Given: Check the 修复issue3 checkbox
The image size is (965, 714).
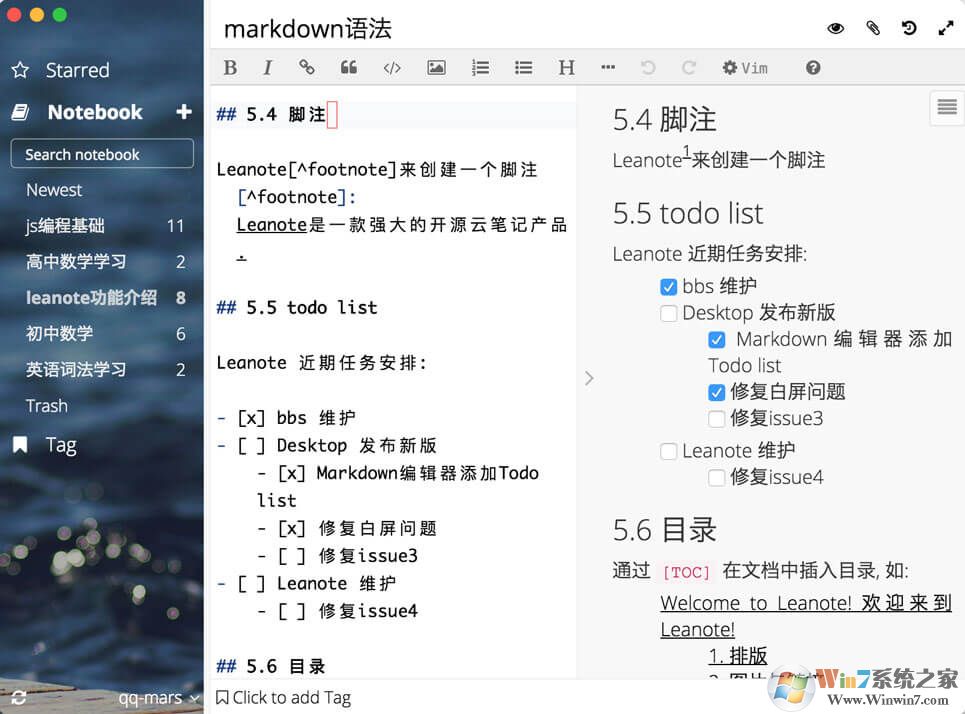Looking at the screenshot, I should click(x=716, y=419).
